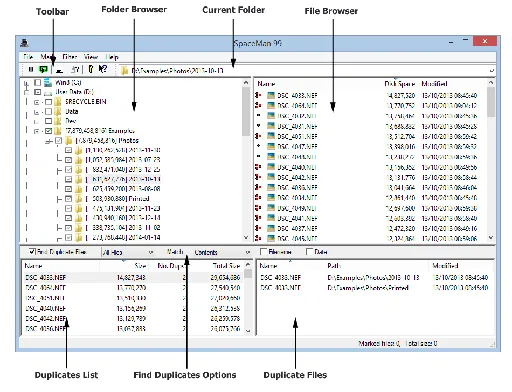Open the current folder path dropdown arrow

491,71
